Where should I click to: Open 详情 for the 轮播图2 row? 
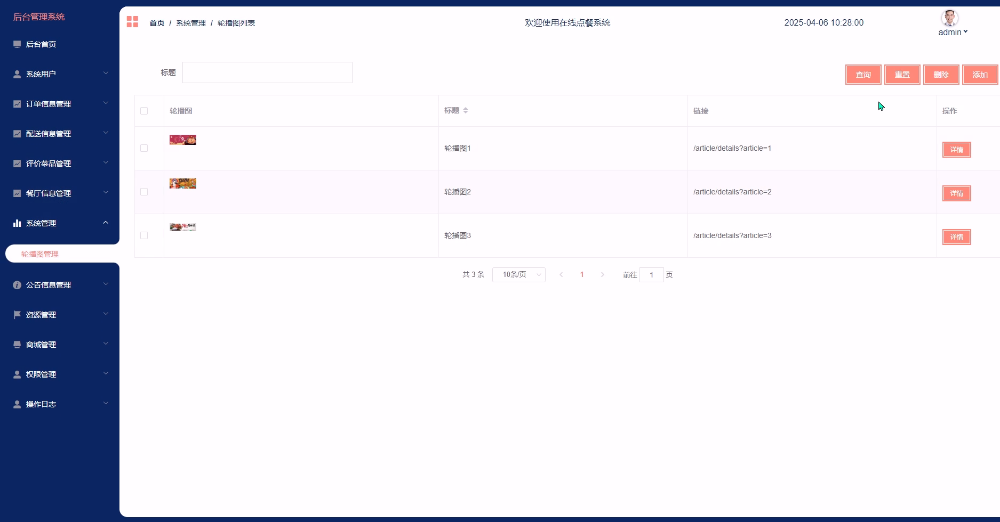[957, 193]
